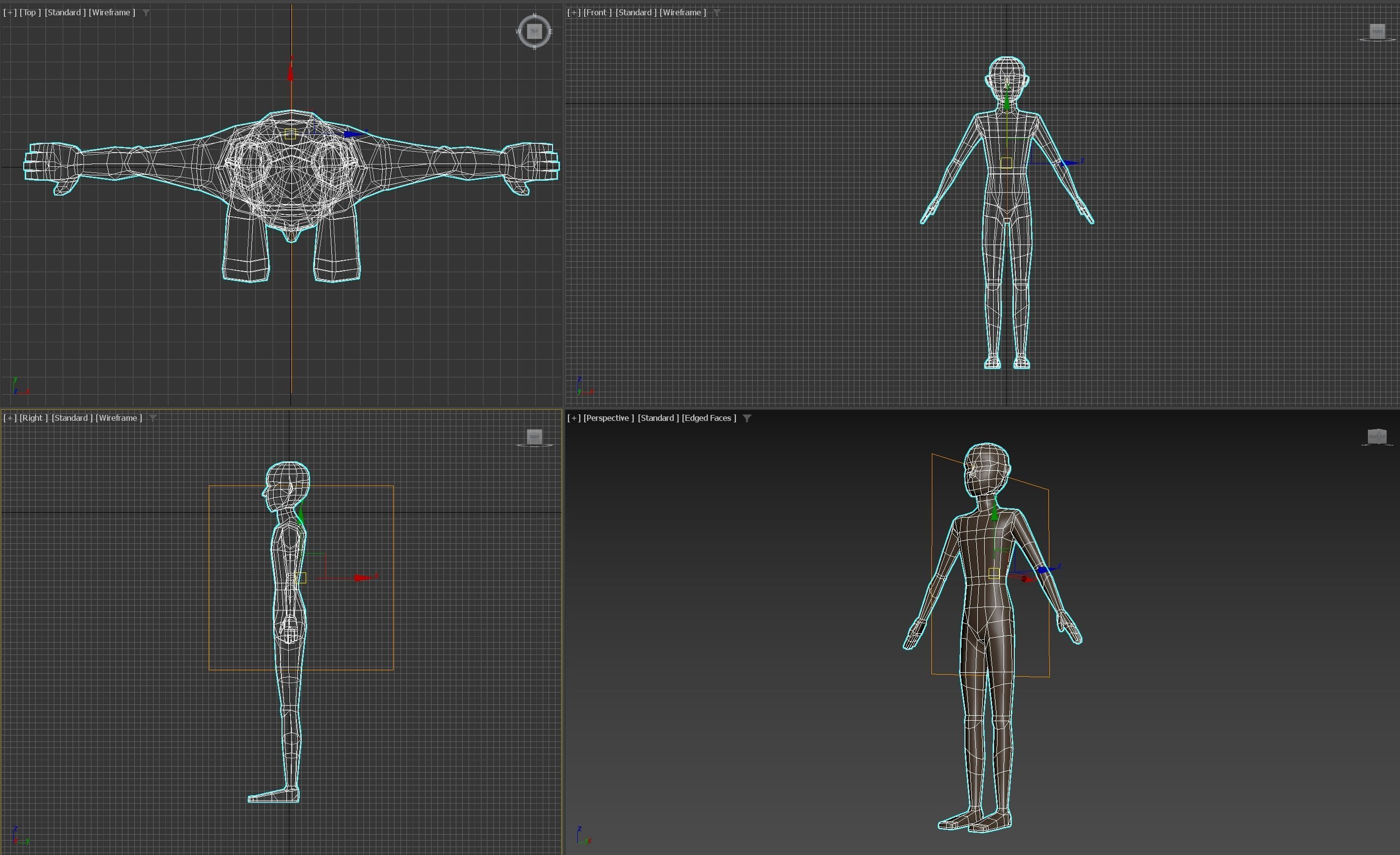Open the [Perspective] point-of-view label menu
1400x855 pixels.
(x=609, y=418)
